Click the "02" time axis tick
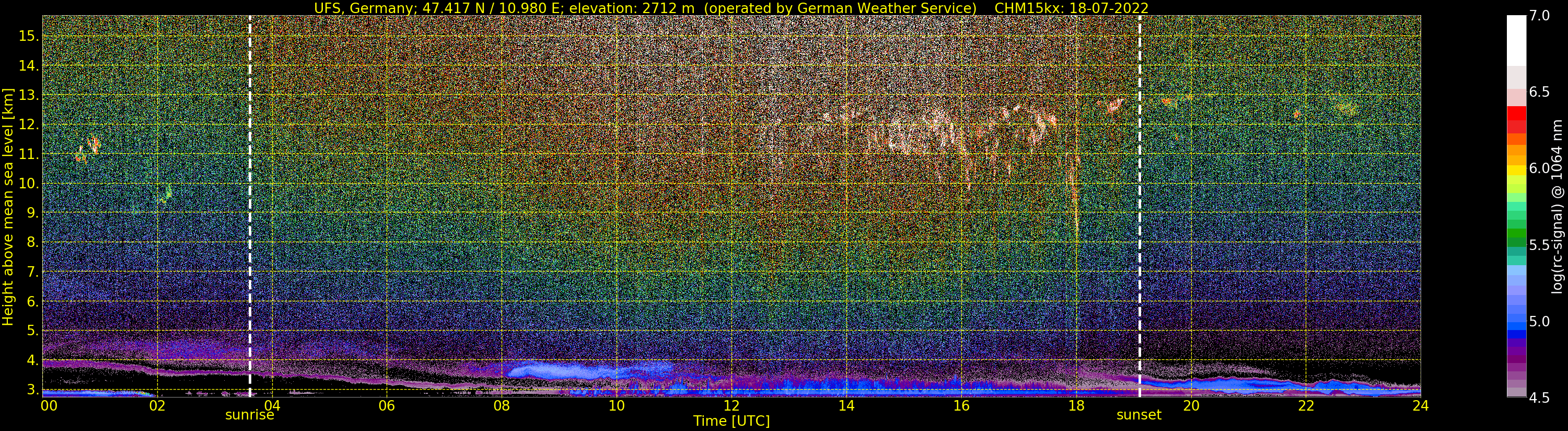 [x=157, y=406]
